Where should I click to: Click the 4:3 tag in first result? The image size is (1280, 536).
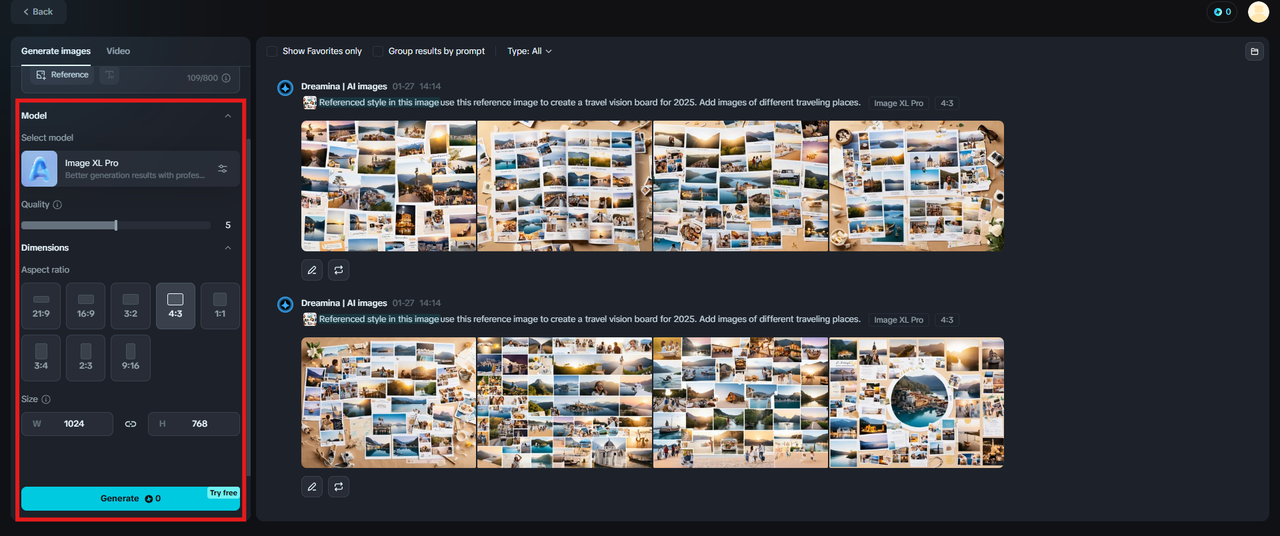point(946,103)
